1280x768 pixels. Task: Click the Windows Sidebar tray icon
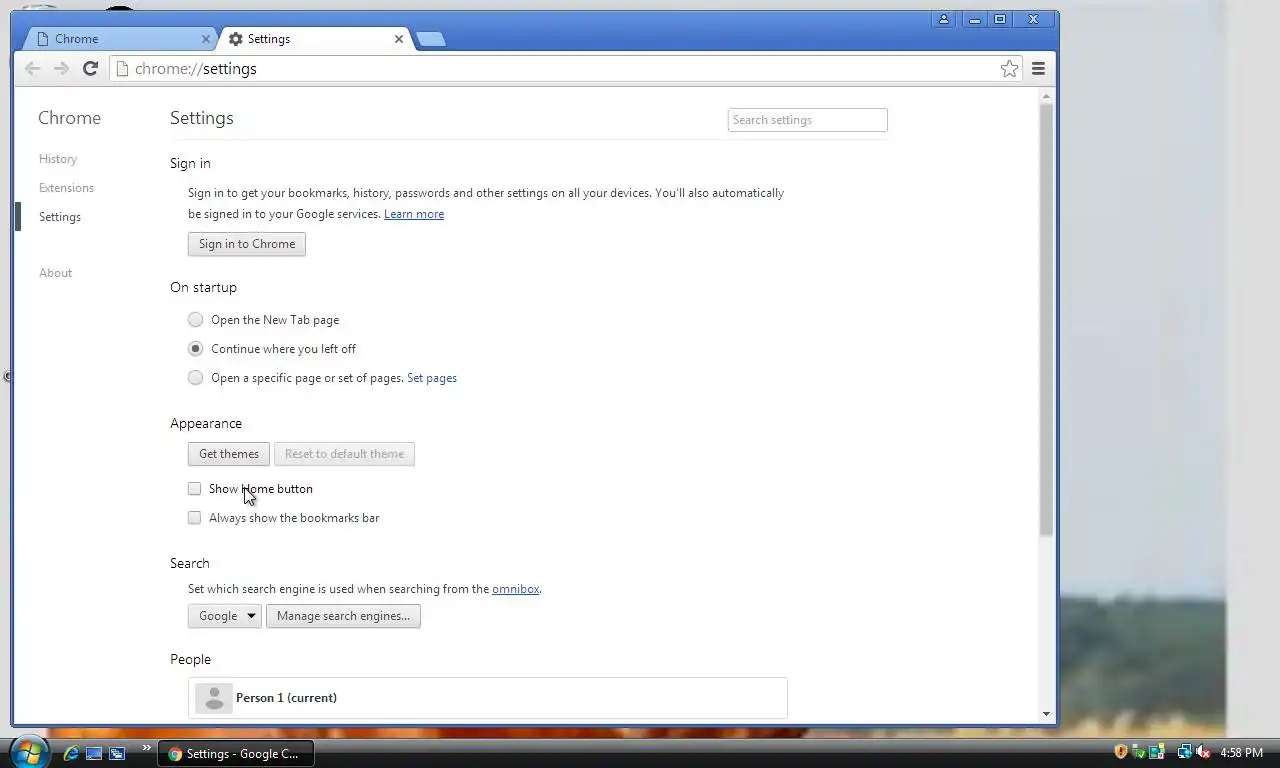coord(1156,752)
